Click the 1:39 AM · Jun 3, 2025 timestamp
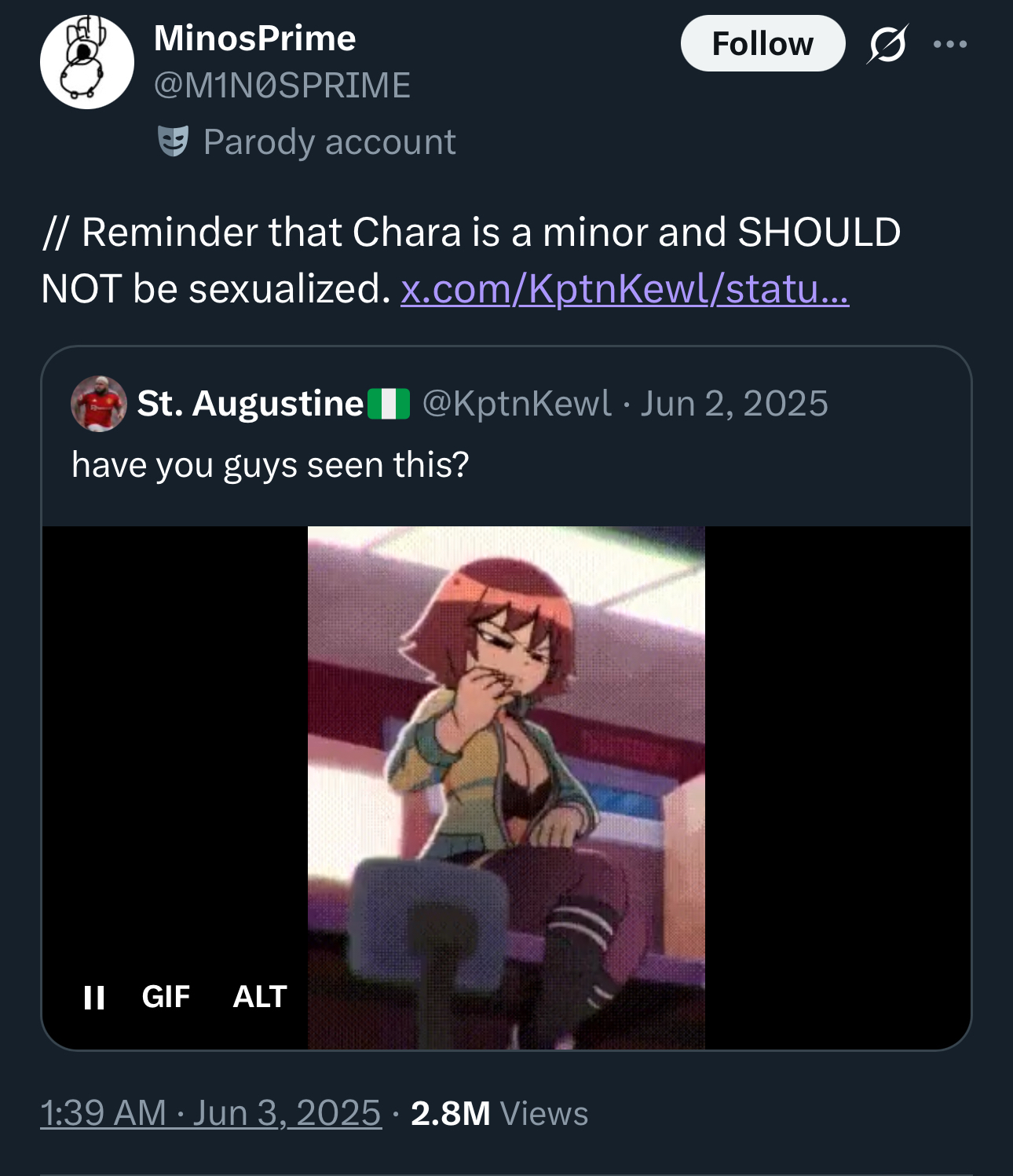 click(210, 1113)
